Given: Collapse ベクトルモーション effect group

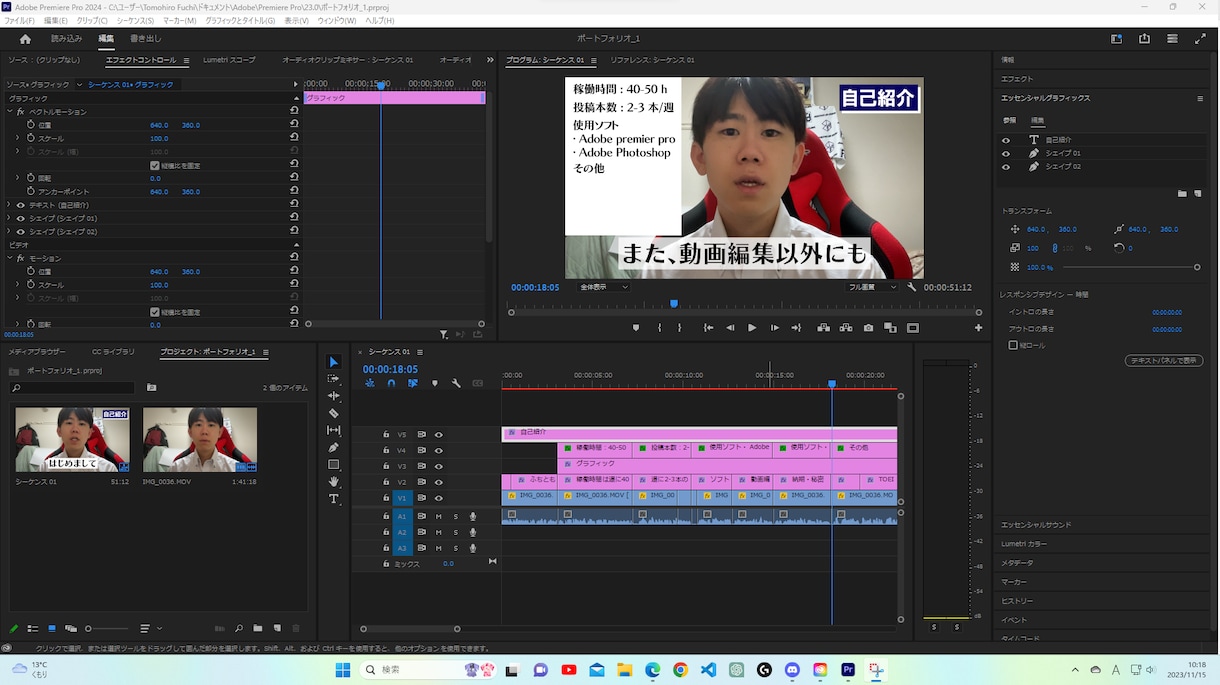Looking at the screenshot, I should (9, 112).
